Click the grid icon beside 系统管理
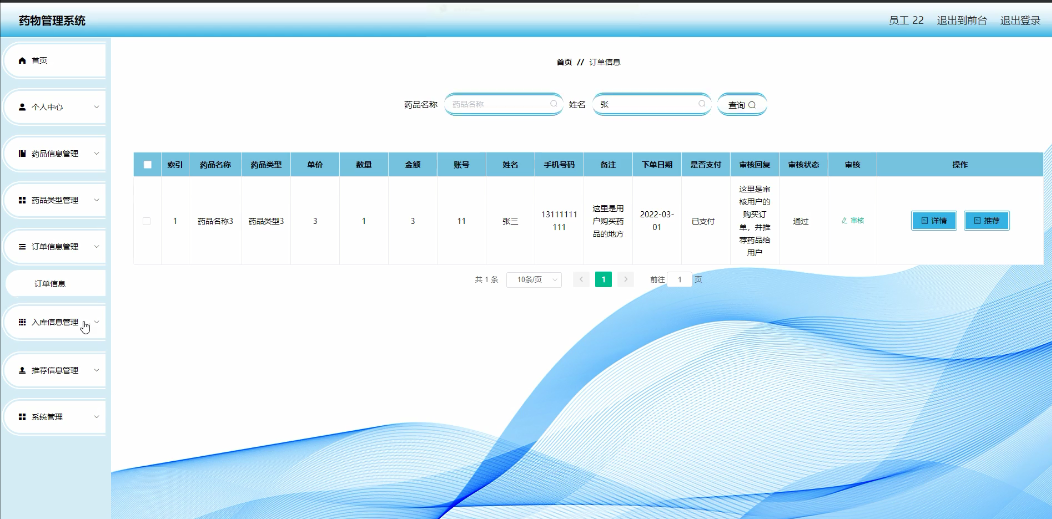Screen dimensions: 1052x519 pyautogui.click(x=22, y=417)
